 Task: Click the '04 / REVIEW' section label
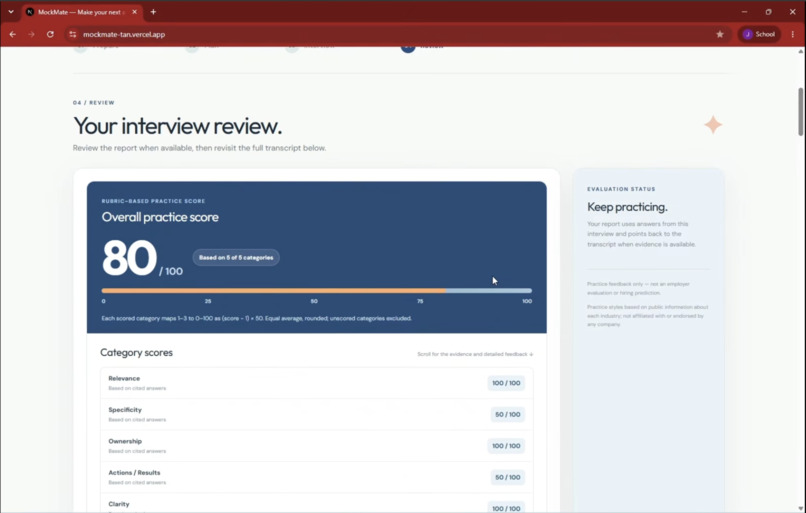pos(94,103)
